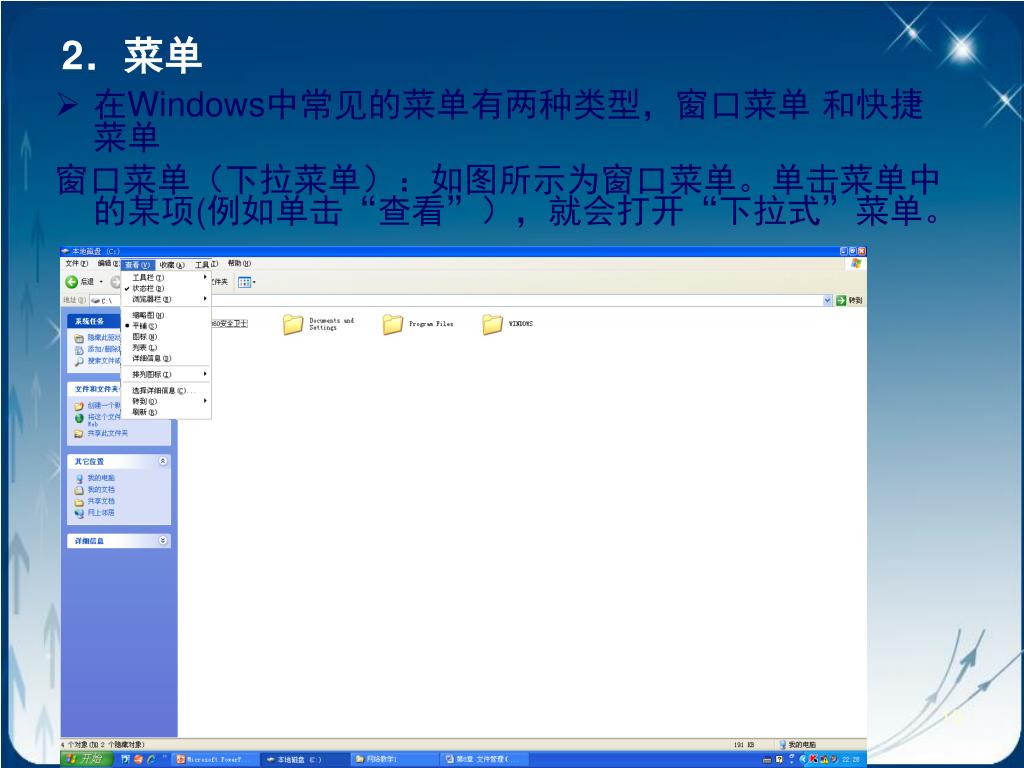Click the 共享文档 folder icon in sidebar
This screenshot has width=1024, height=768.
(x=79, y=502)
